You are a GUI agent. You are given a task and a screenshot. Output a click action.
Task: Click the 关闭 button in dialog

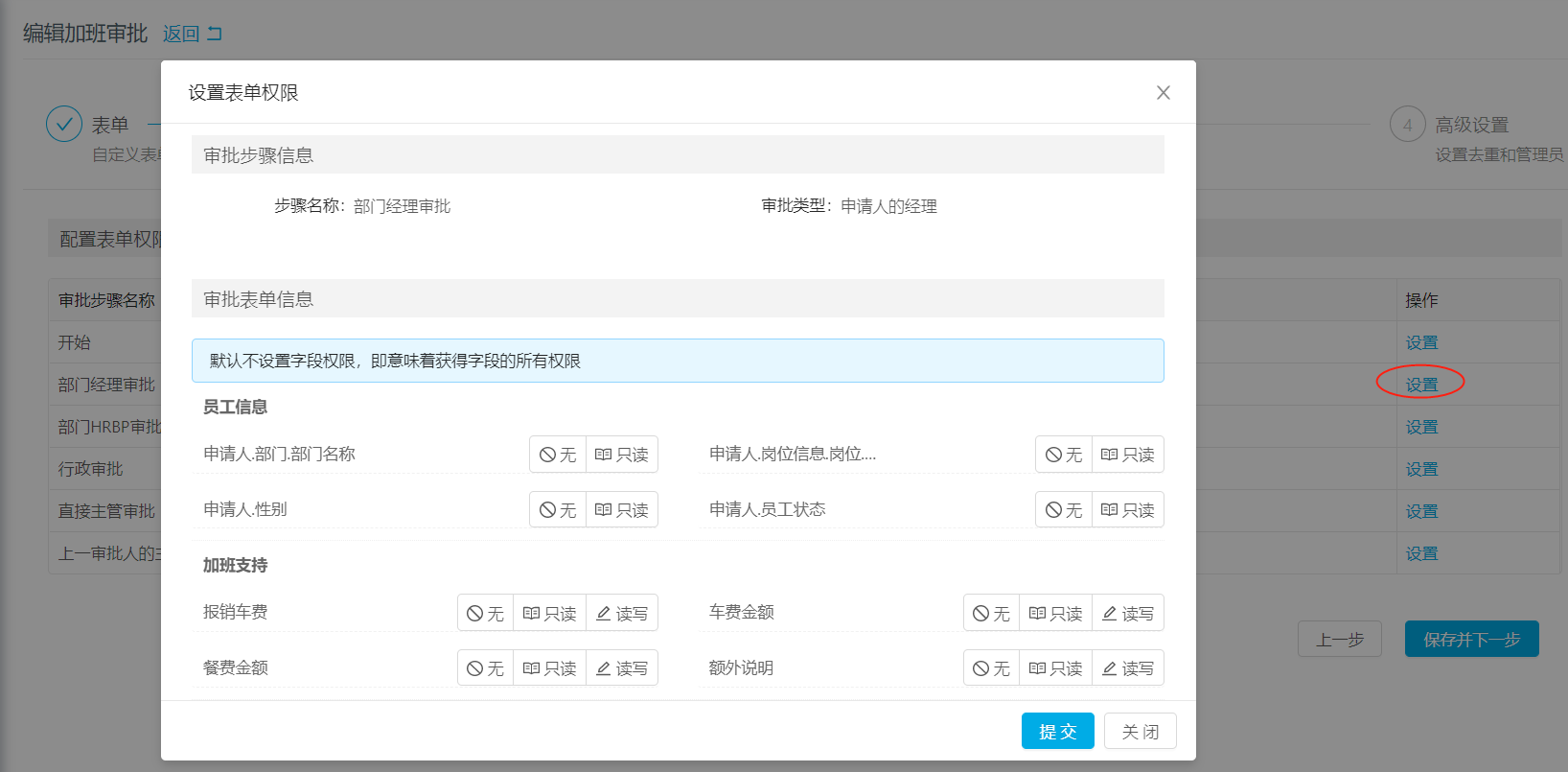[1141, 732]
